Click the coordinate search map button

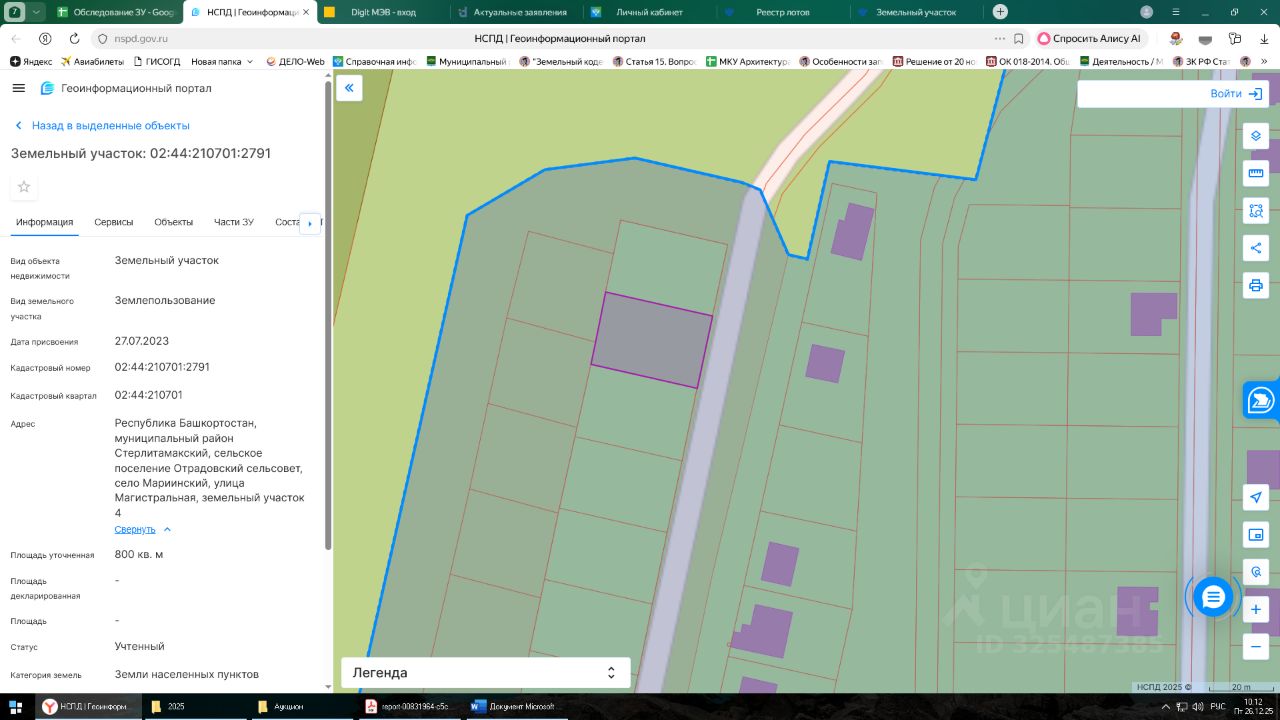click(x=1256, y=572)
